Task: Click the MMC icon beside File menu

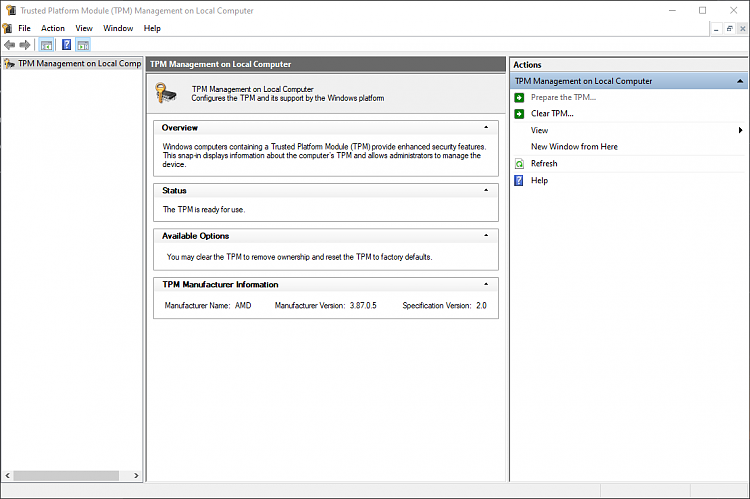Action: tap(7, 28)
